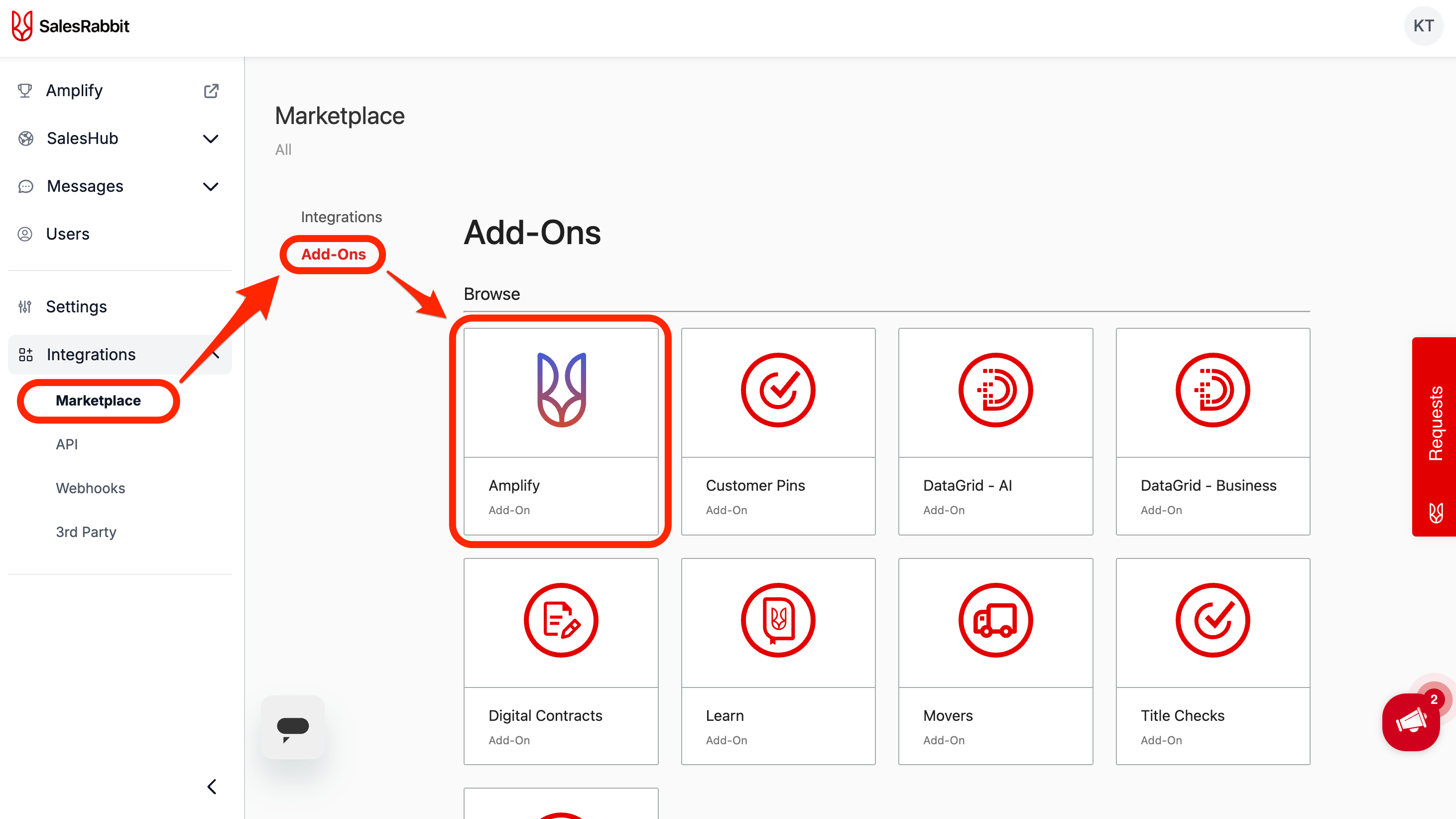
Task: Click the Digital Contracts document icon
Action: tap(561, 620)
